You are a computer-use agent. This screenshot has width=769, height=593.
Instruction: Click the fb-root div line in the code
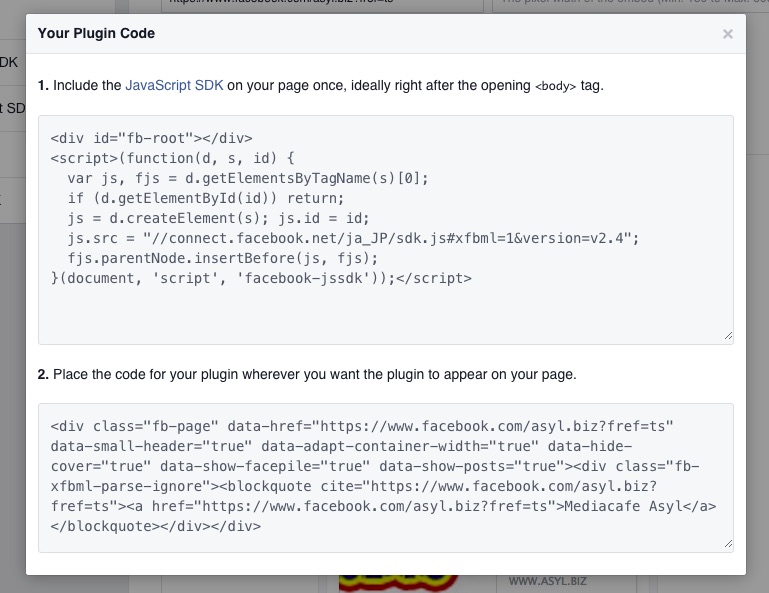coord(151,139)
